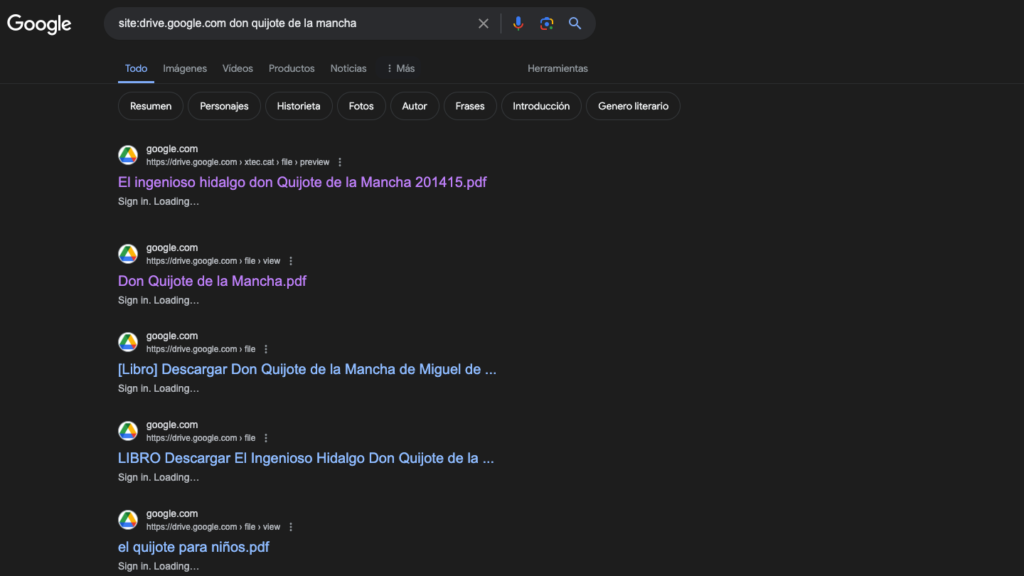The image size is (1024, 576).
Task: Select the Todo tab
Action: point(136,69)
